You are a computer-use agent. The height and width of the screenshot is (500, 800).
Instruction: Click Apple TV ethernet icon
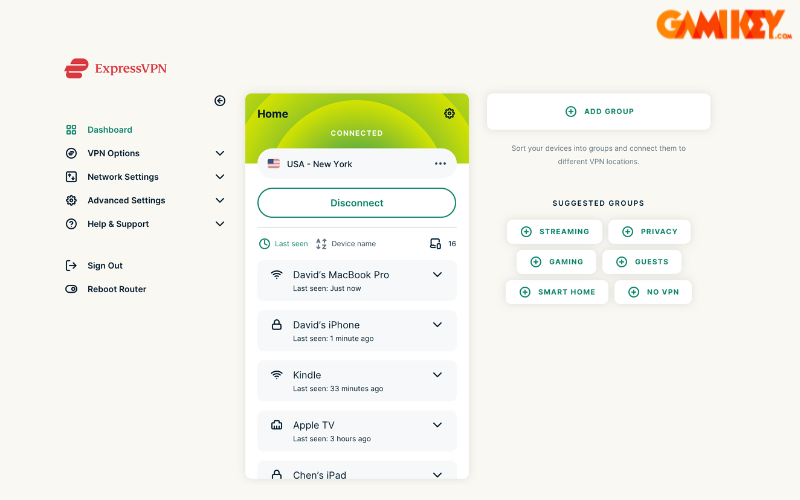click(x=277, y=424)
